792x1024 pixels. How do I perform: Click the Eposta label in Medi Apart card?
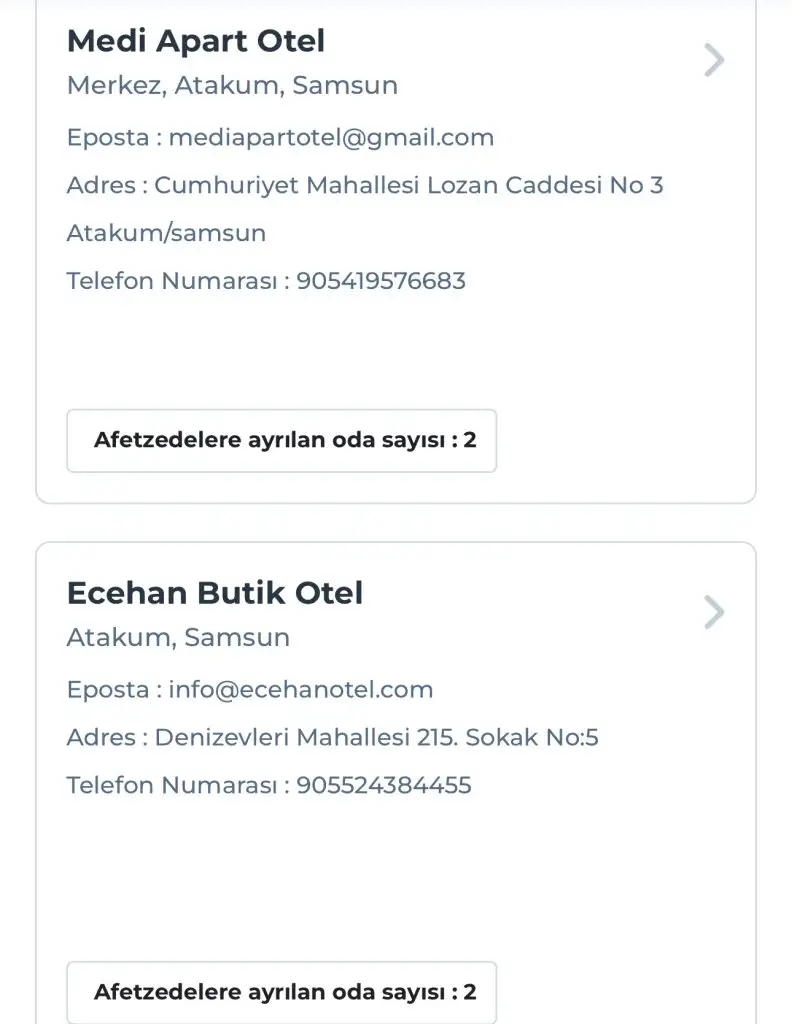109,137
